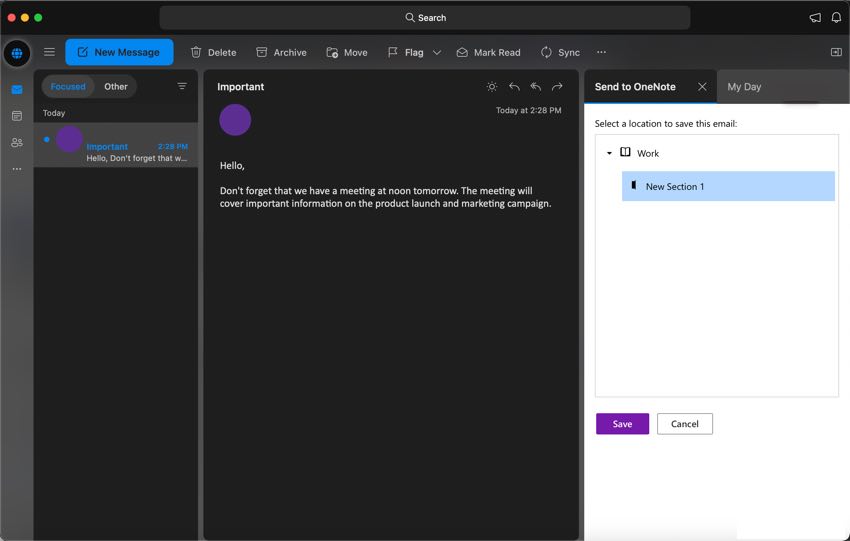The width and height of the screenshot is (850, 541).
Task: Cancel saving to OneNote
Action: [685, 424]
